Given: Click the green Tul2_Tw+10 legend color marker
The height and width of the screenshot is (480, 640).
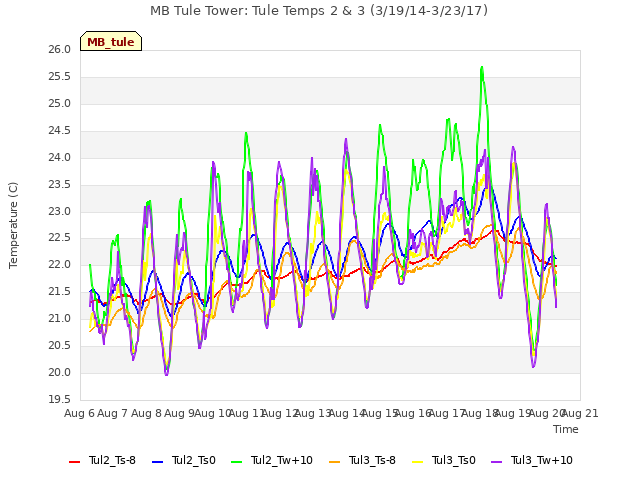Looking at the screenshot, I should pos(237,462).
